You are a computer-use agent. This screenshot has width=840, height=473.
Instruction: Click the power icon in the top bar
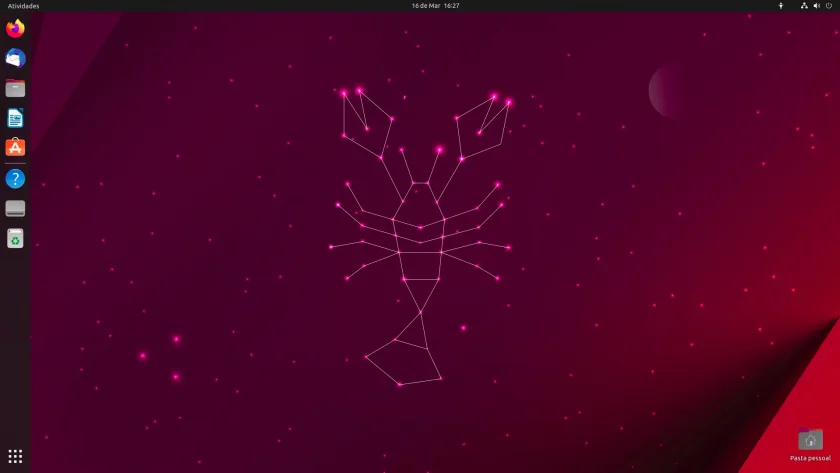coord(829,6)
